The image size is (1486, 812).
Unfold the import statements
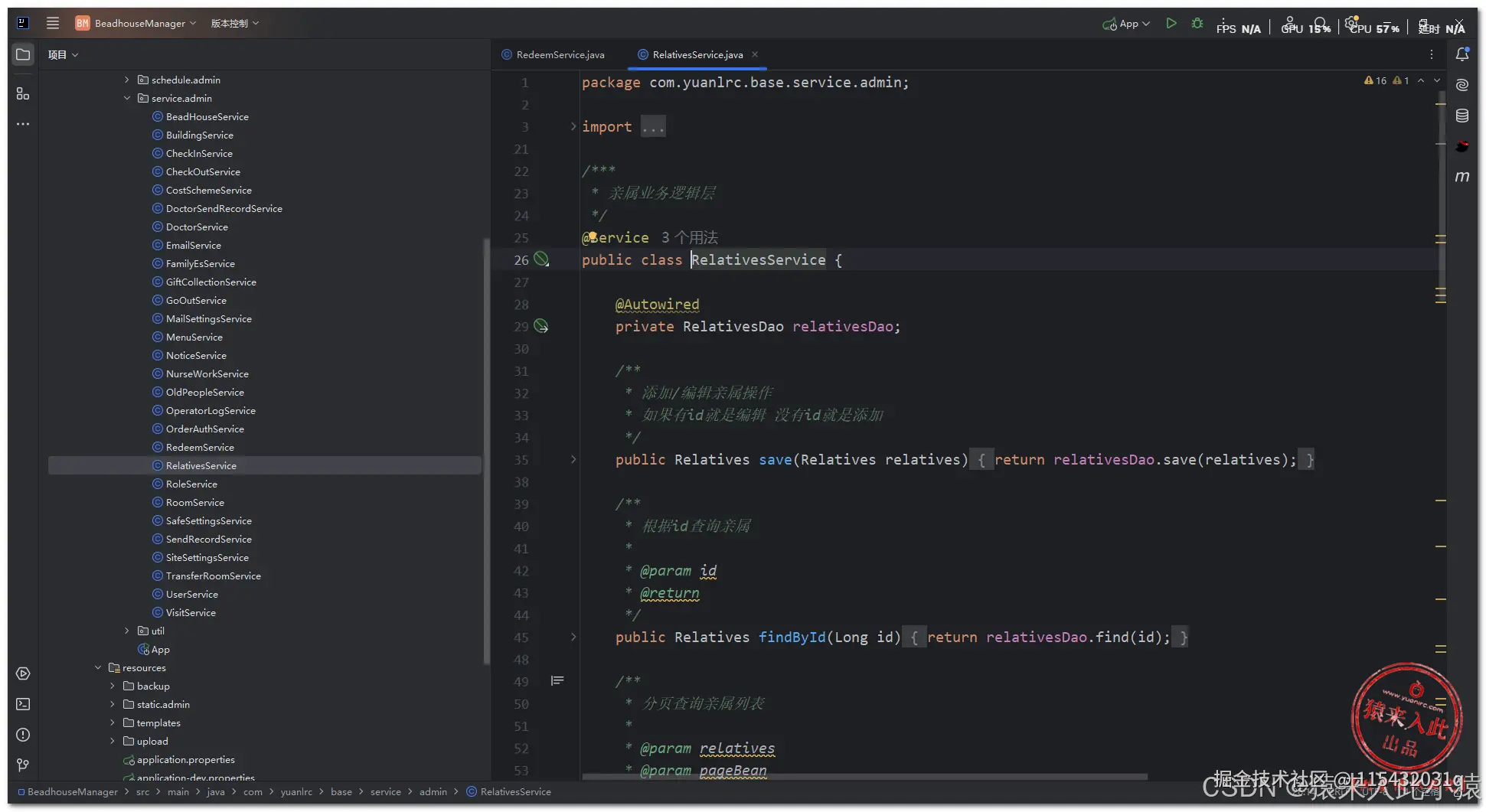(573, 126)
